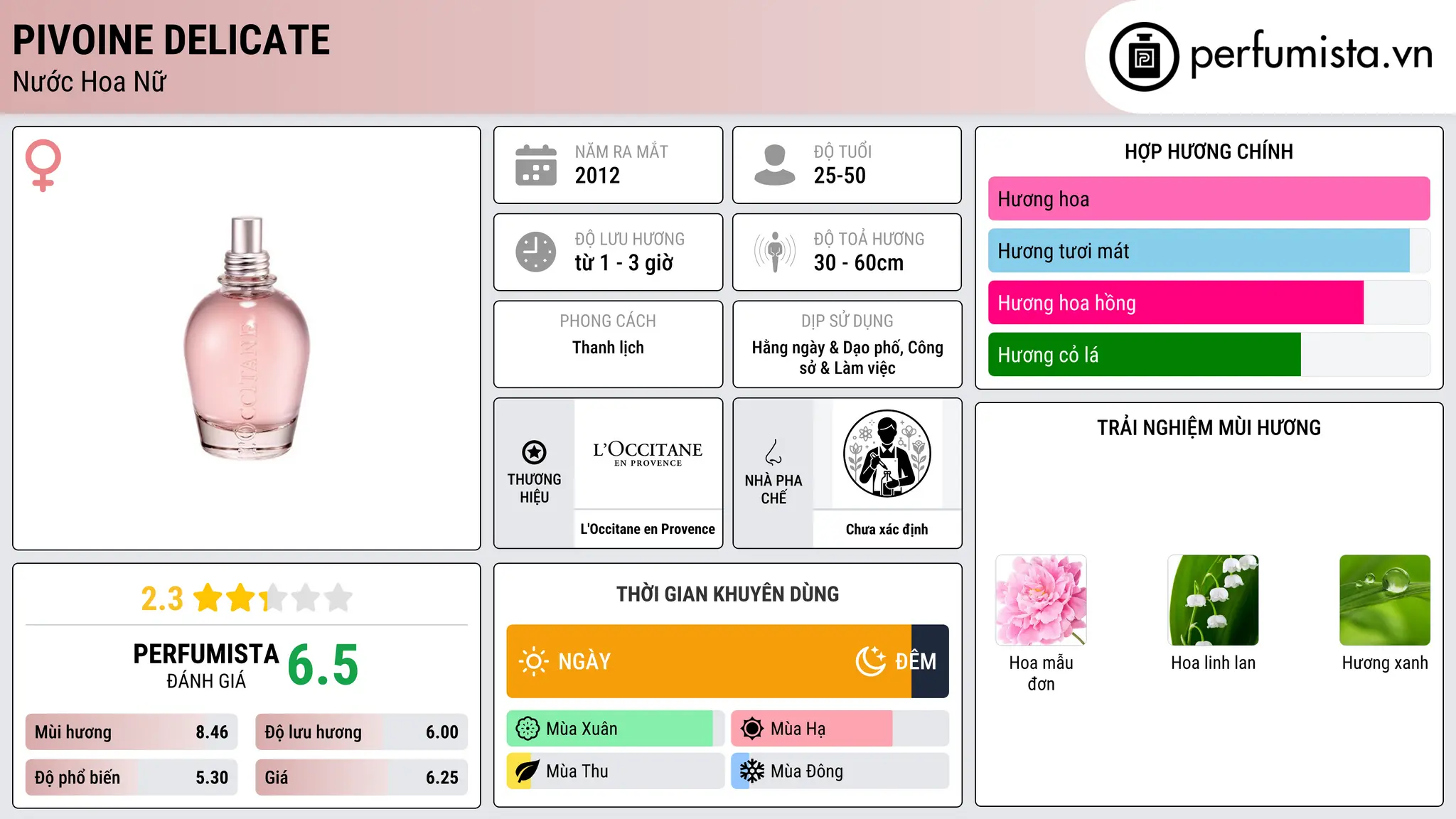This screenshot has width=1456, height=819.
Task: Click the Hoa linh lan caption text
Action: coord(1213,663)
